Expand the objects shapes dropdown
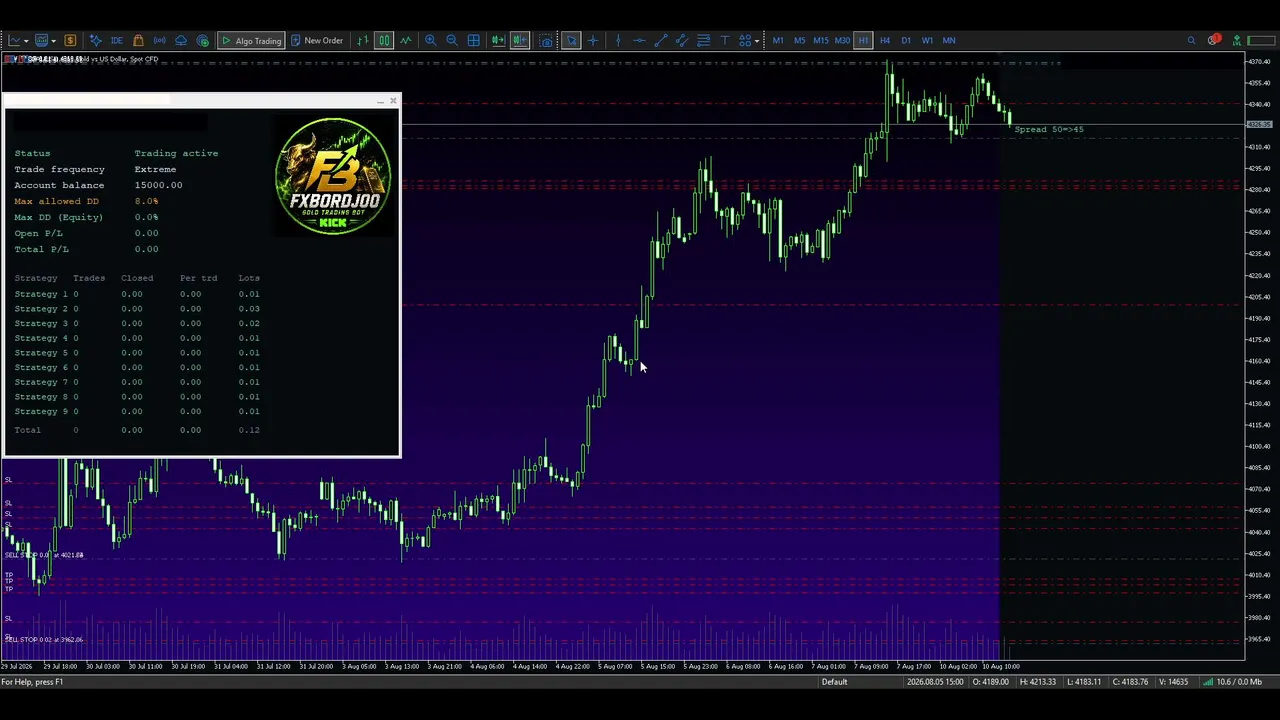 point(757,41)
